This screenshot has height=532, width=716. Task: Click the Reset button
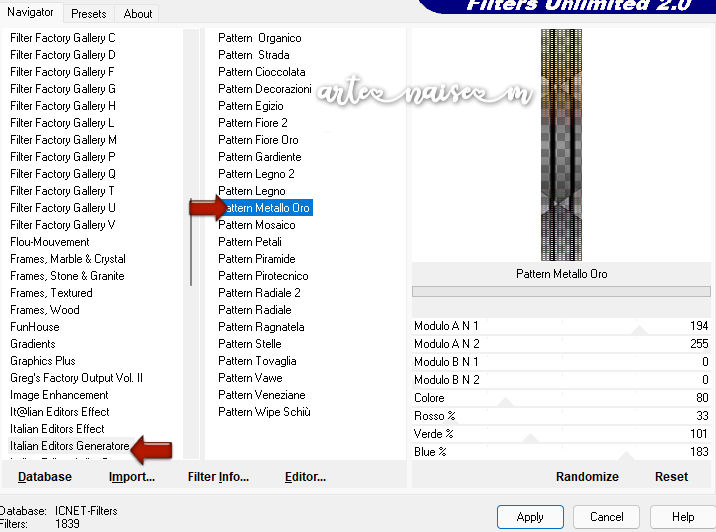(x=671, y=477)
